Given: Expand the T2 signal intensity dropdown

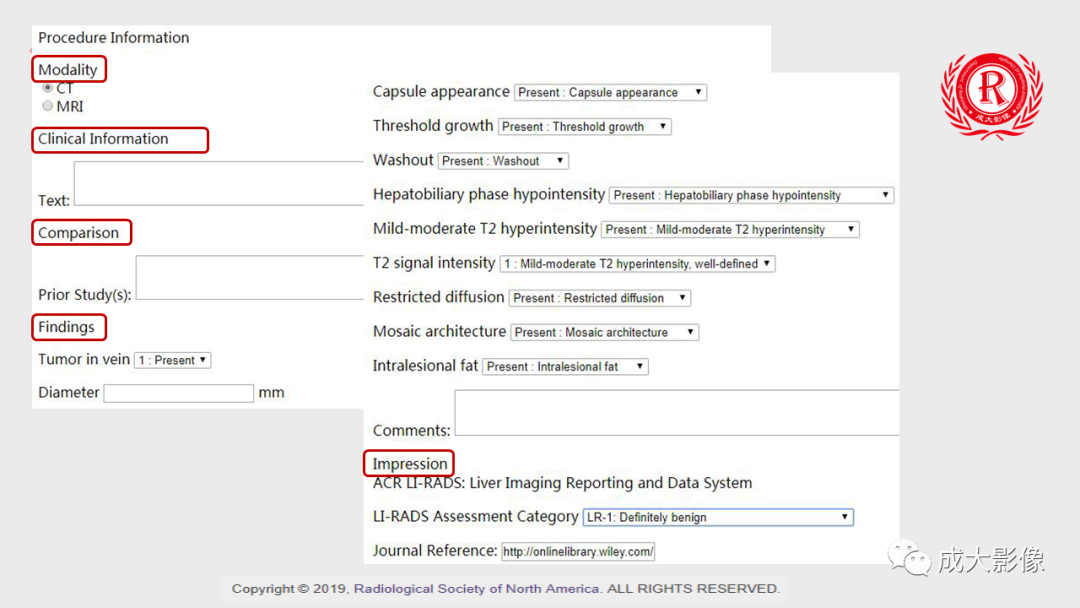Looking at the screenshot, I should (637, 264).
